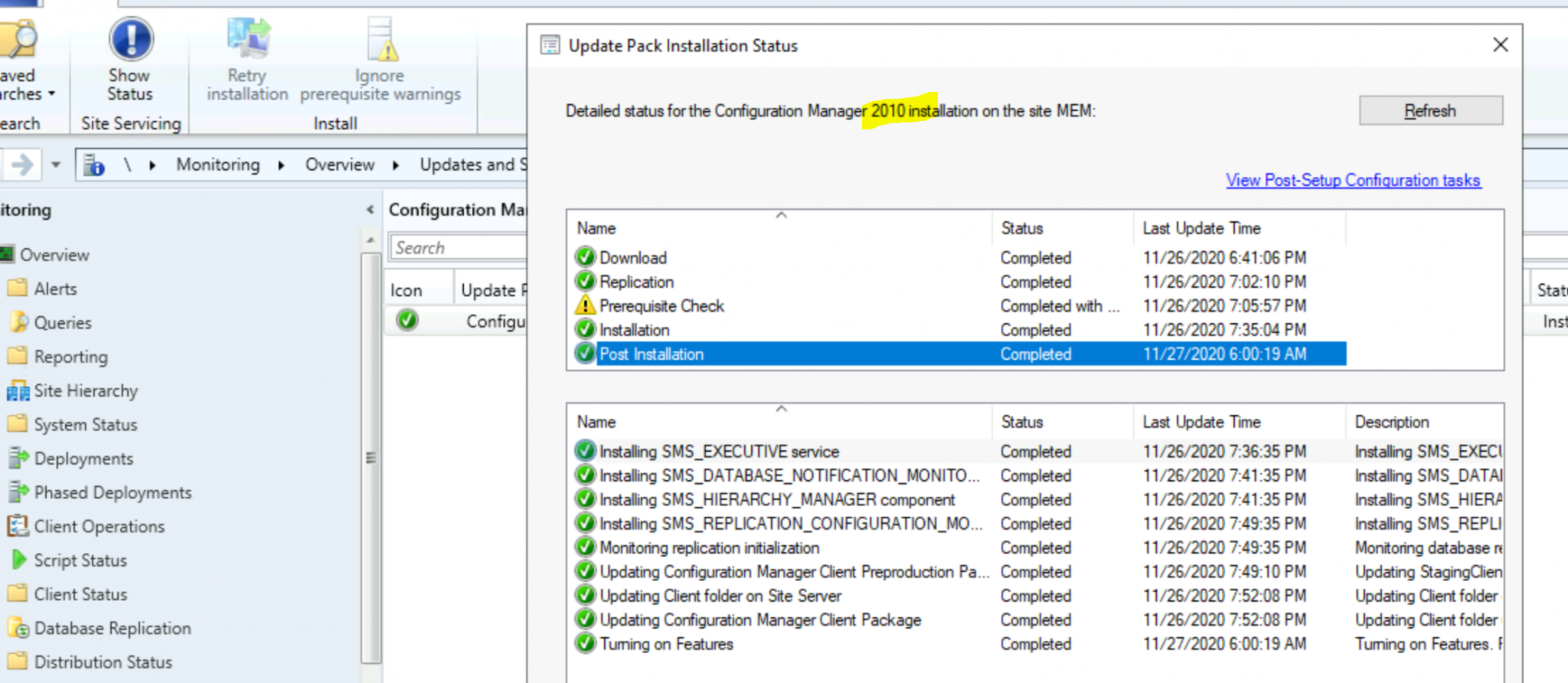Viewport: 1568px width, 683px height.
Task: Open the navigation history dropdown arrow
Action: [x=55, y=165]
